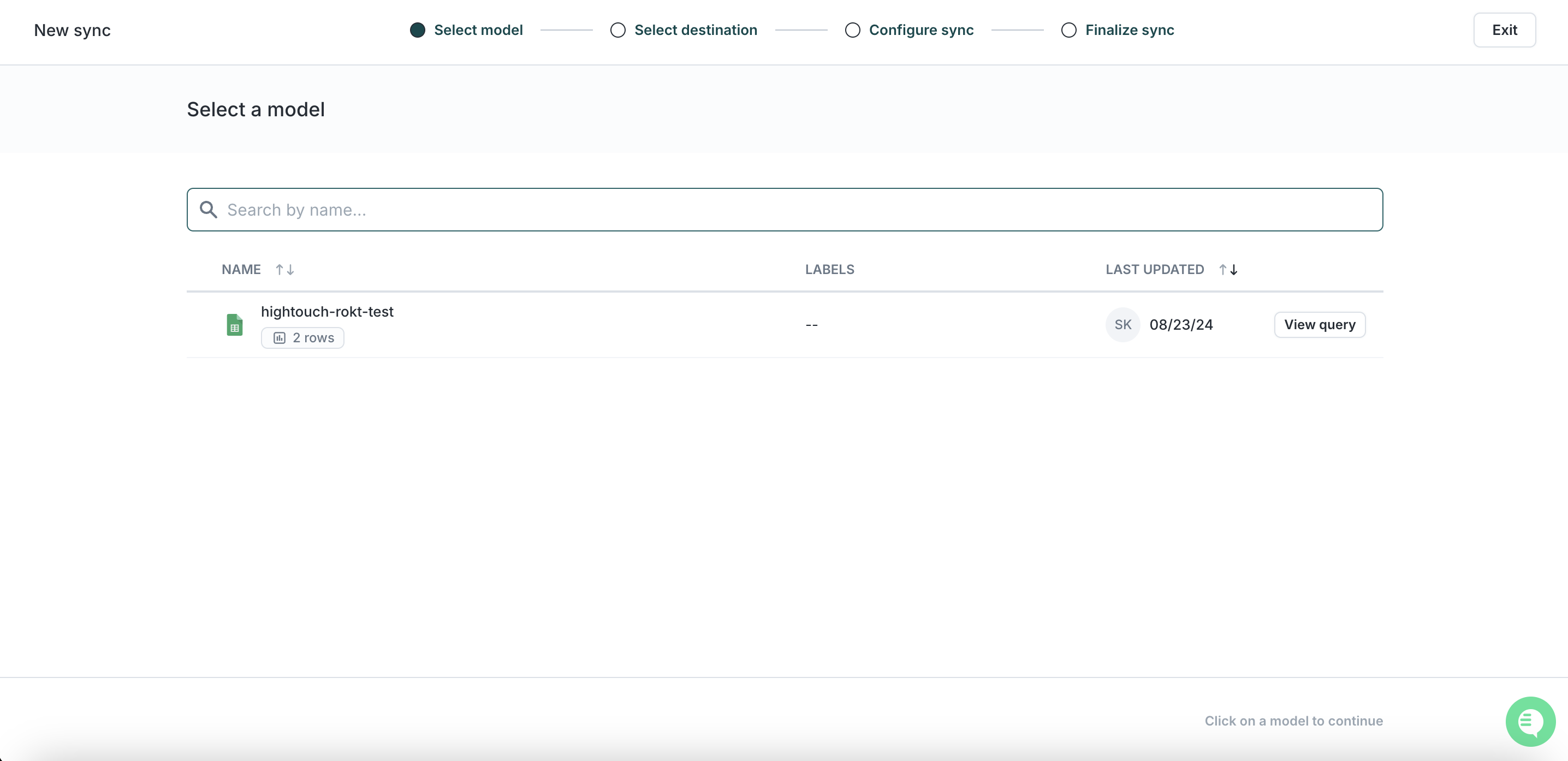1568x761 pixels.
Task: Click the 08/23/24 date cell
Action: pyautogui.click(x=1181, y=324)
